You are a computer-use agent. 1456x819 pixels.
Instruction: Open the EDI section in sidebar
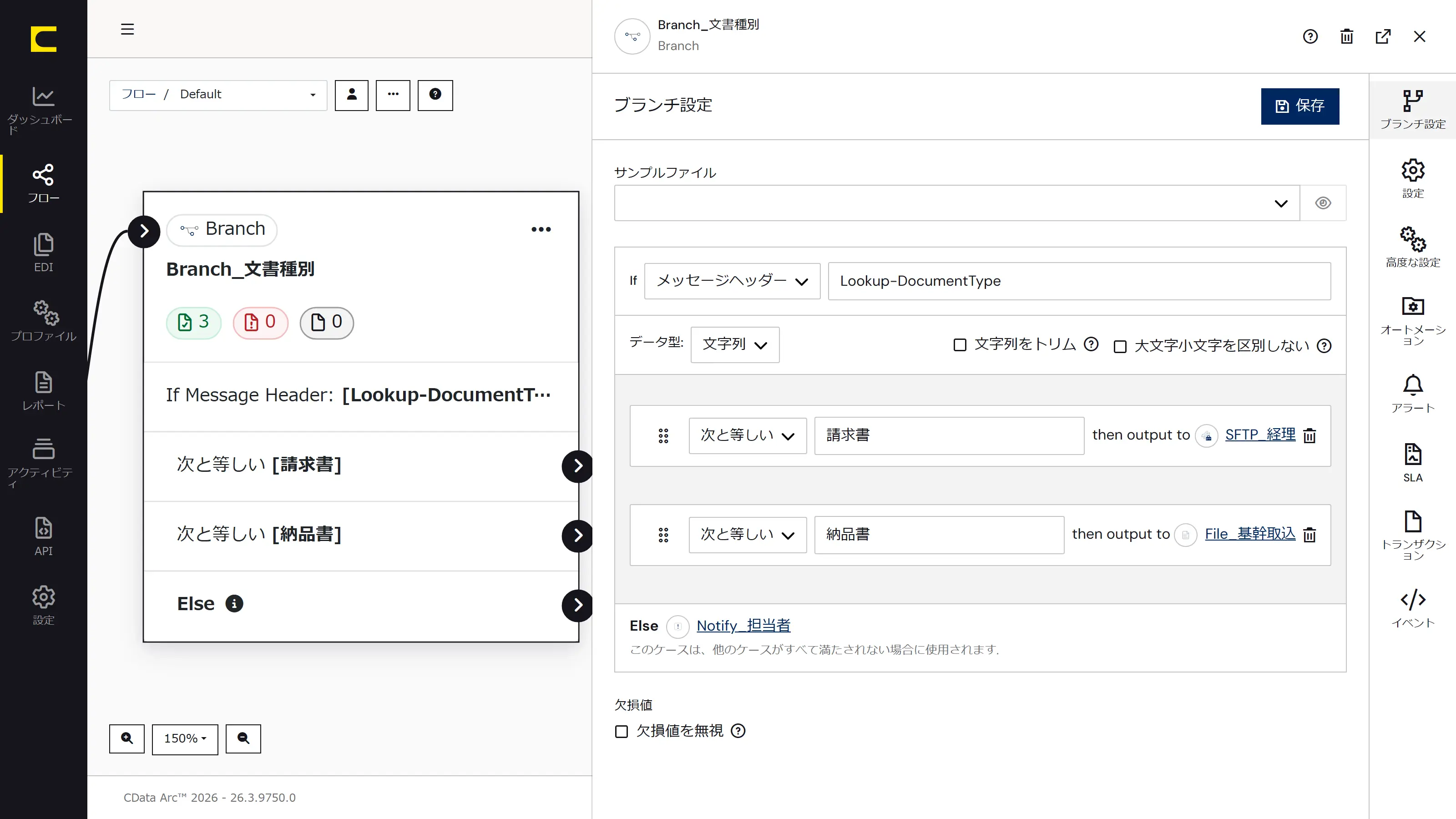pyautogui.click(x=44, y=253)
